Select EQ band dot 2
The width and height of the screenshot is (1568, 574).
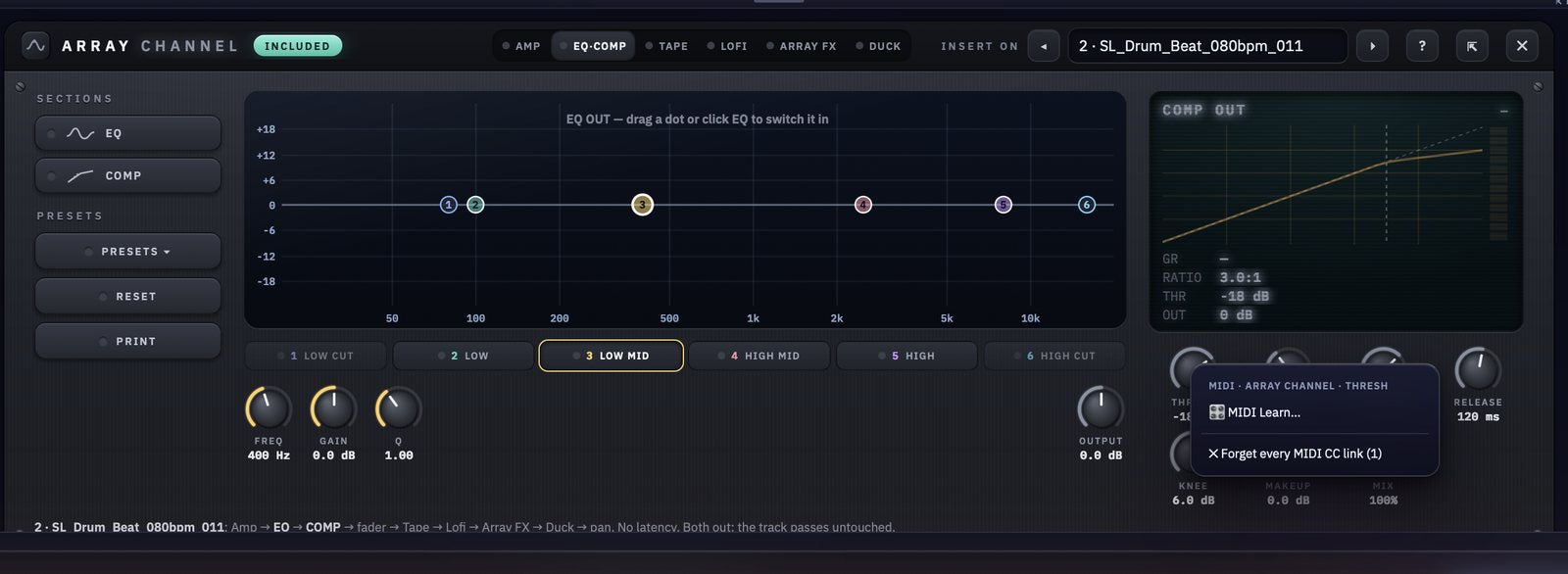[475, 205]
